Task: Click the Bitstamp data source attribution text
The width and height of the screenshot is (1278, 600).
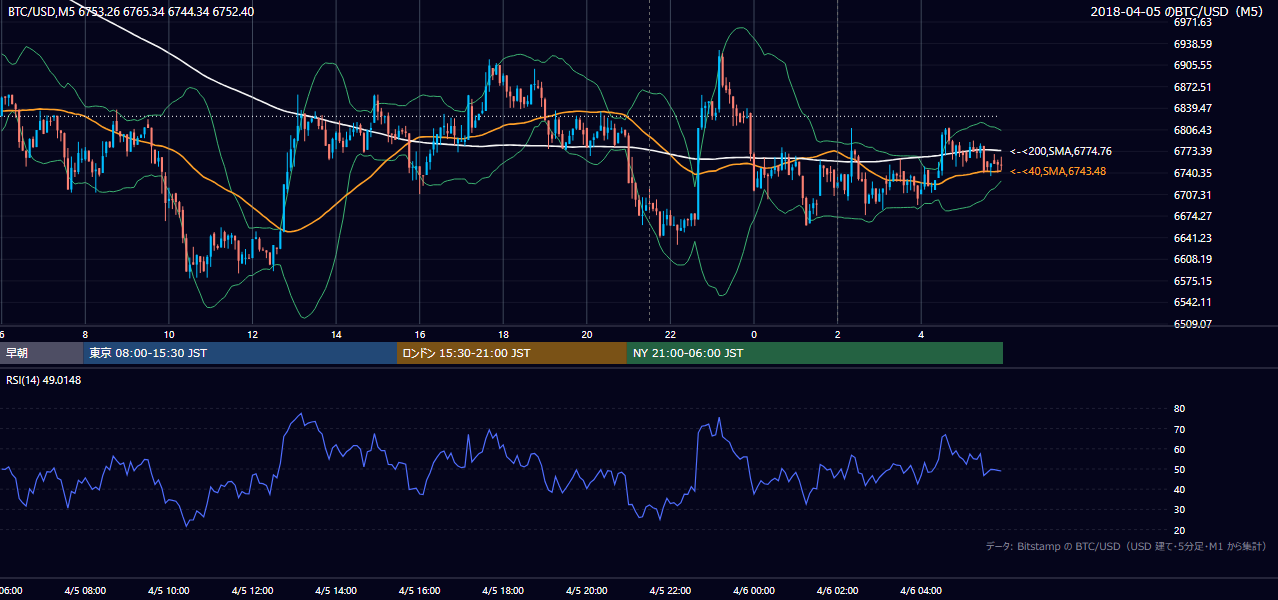Action: [x=1126, y=546]
